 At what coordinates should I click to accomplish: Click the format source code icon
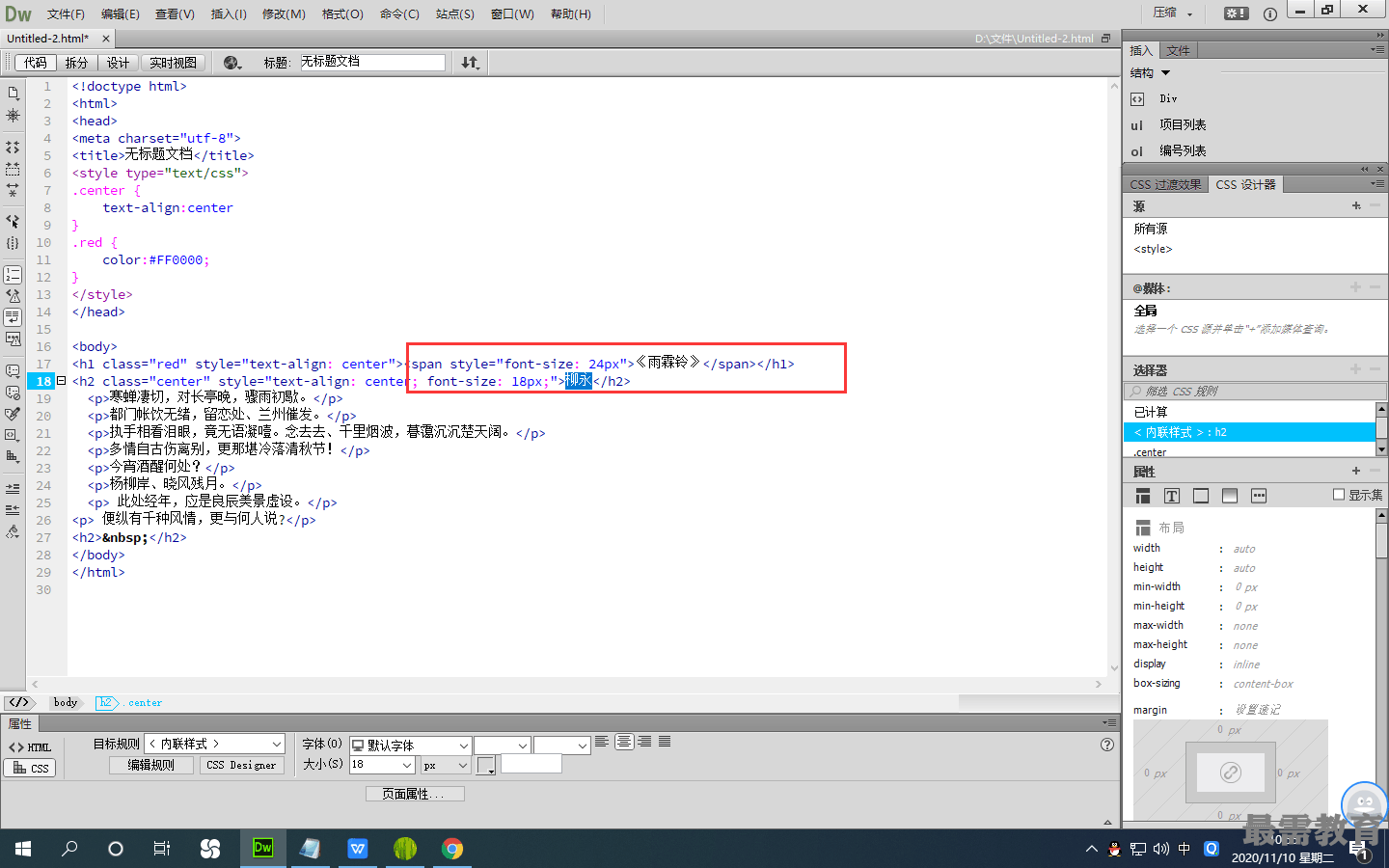(x=13, y=531)
